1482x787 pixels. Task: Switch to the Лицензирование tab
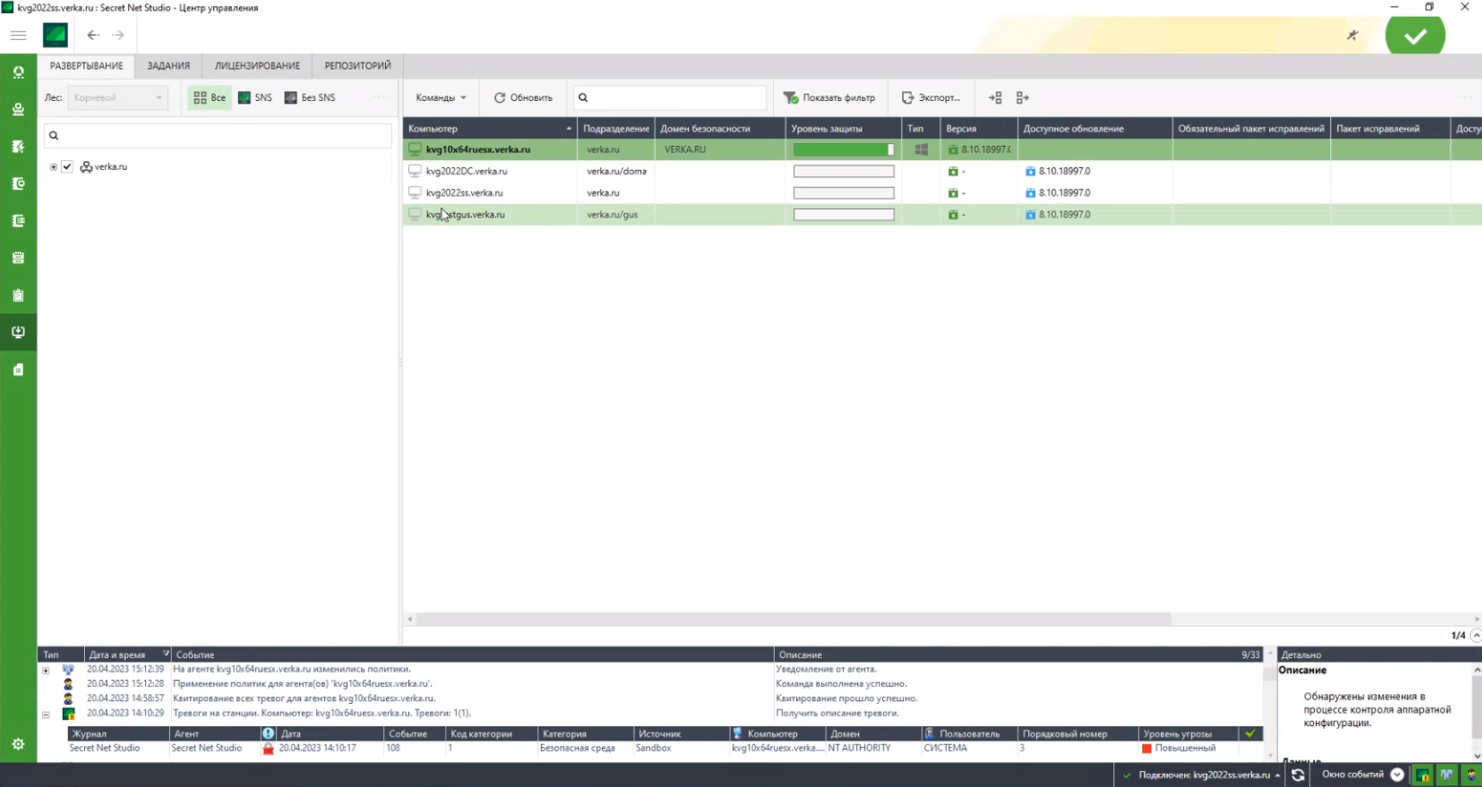pyautogui.click(x=257, y=66)
